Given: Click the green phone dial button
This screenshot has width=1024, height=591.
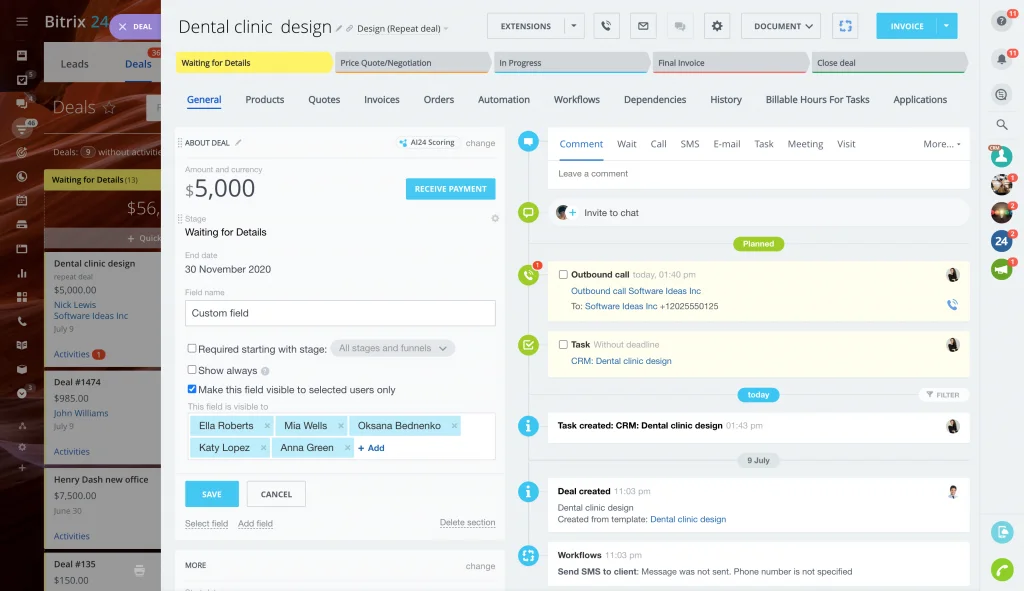Looking at the screenshot, I should click(x=1001, y=569).
